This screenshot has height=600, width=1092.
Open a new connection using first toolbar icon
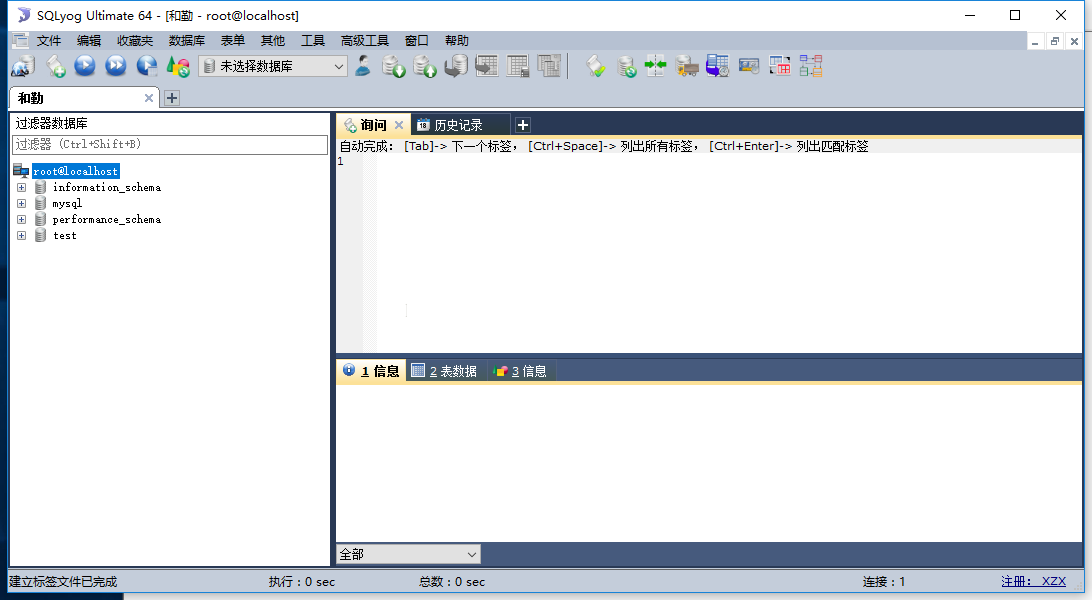point(22,66)
